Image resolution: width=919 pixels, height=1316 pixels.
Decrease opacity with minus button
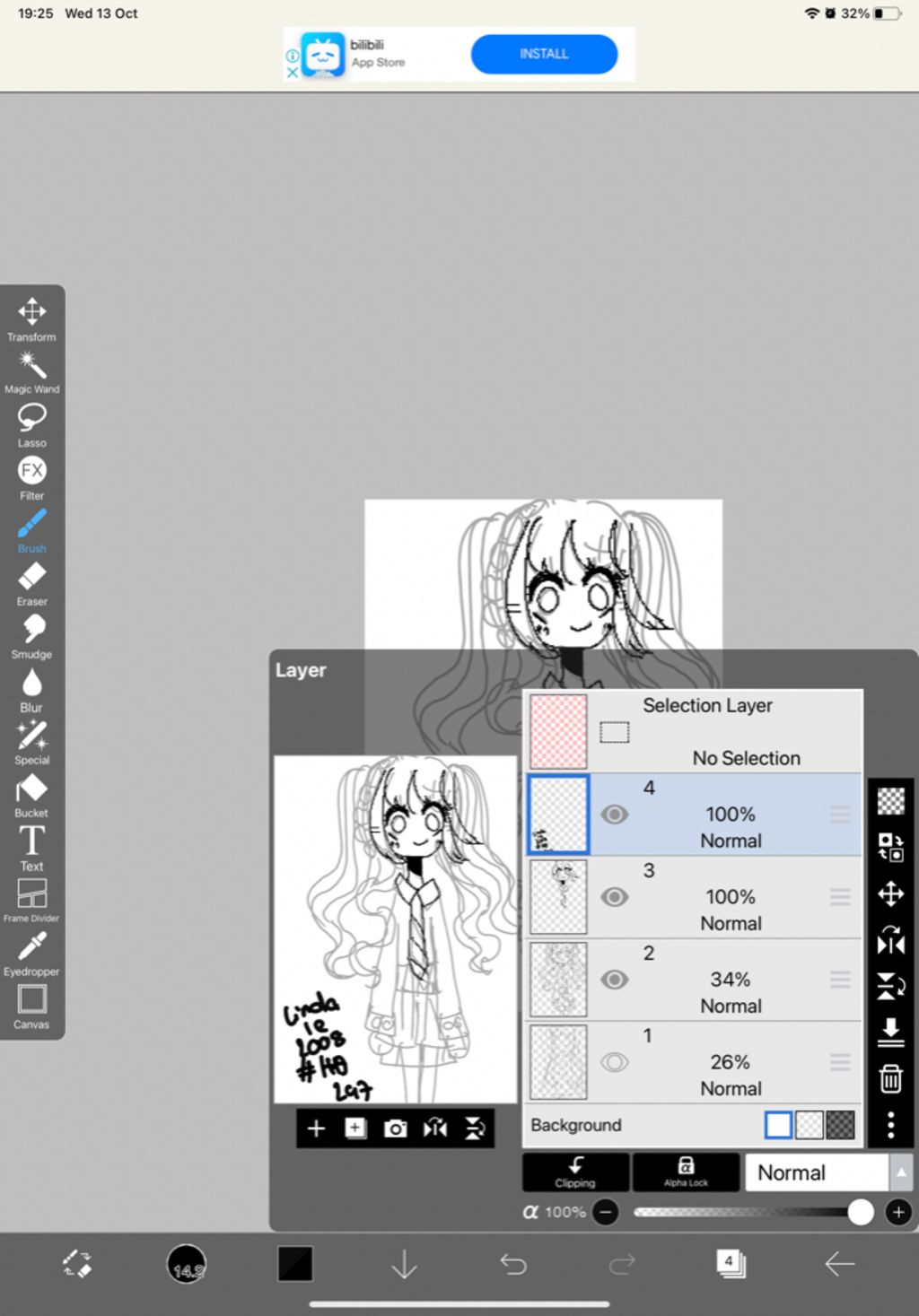click(606, 1212)
